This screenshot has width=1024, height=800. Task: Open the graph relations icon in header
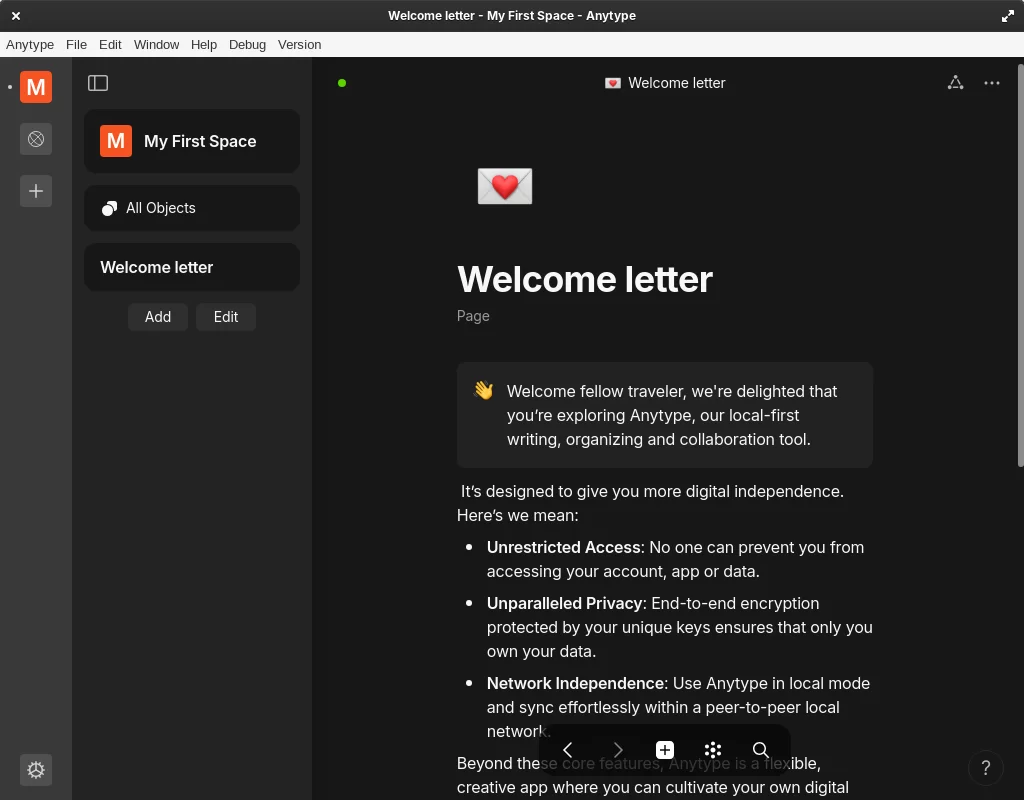[955, 83]
